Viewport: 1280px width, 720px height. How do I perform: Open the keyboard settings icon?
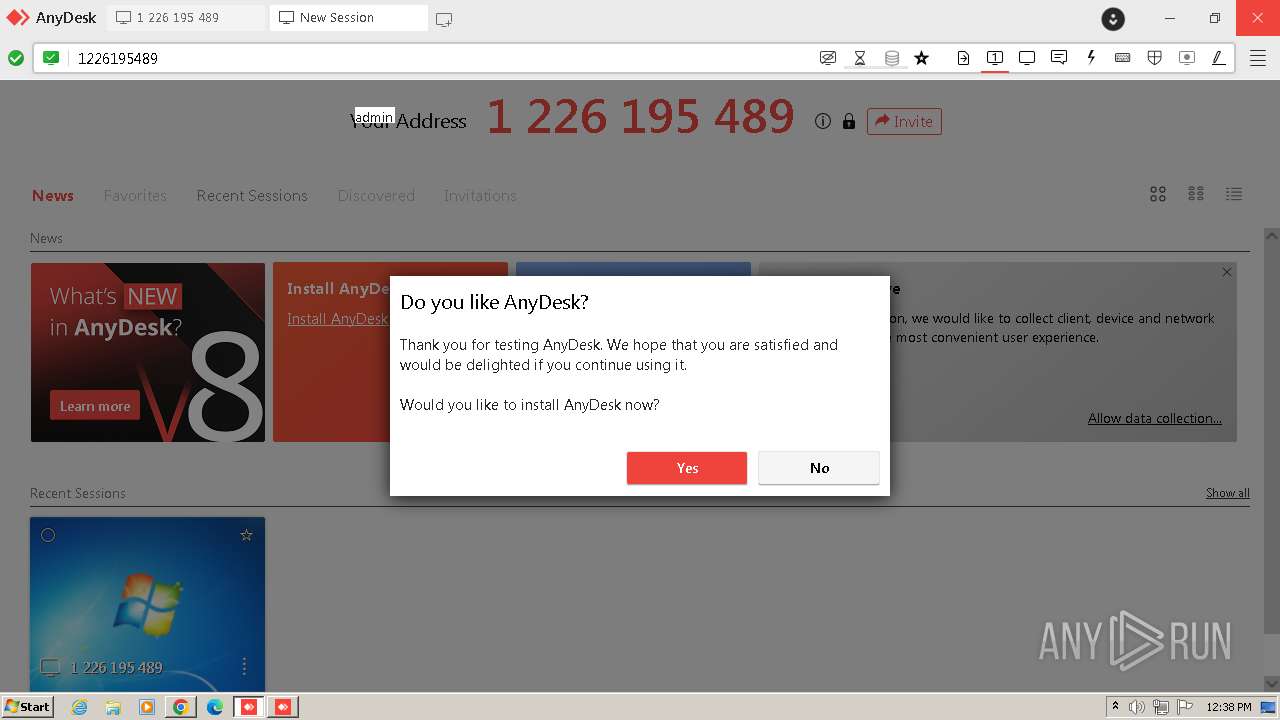tap(1123, 58)
